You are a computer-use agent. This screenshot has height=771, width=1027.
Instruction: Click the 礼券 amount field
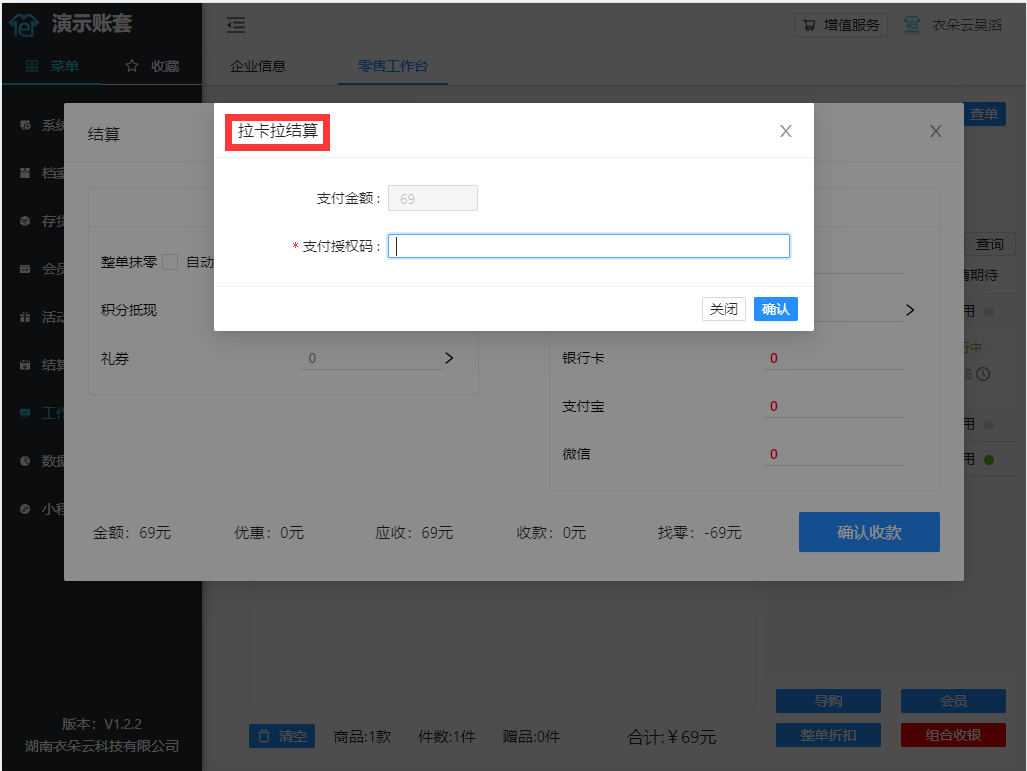(x=371, y=358)
